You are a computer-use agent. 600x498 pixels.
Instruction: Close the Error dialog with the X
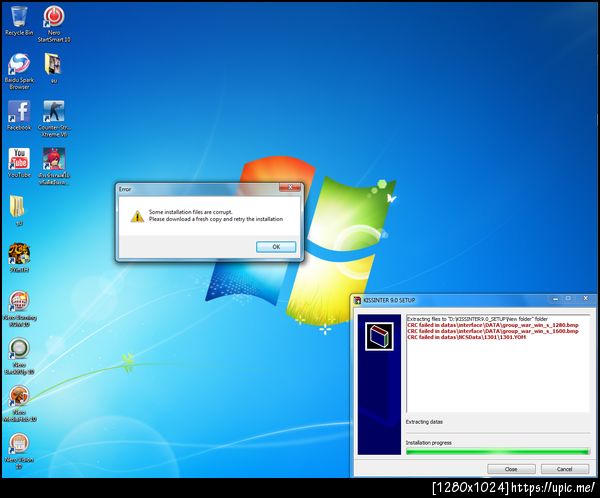click(x=290, y=187)
